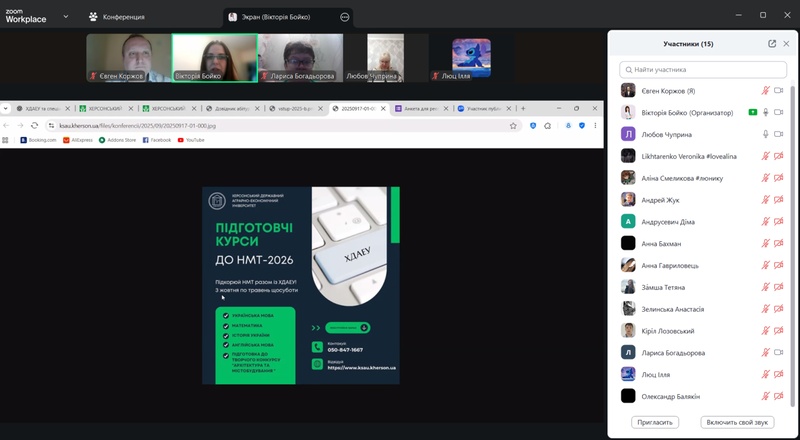Click the more options icon beside Экран (Вікторія Бойко)
800x440 pixels.
345,17
